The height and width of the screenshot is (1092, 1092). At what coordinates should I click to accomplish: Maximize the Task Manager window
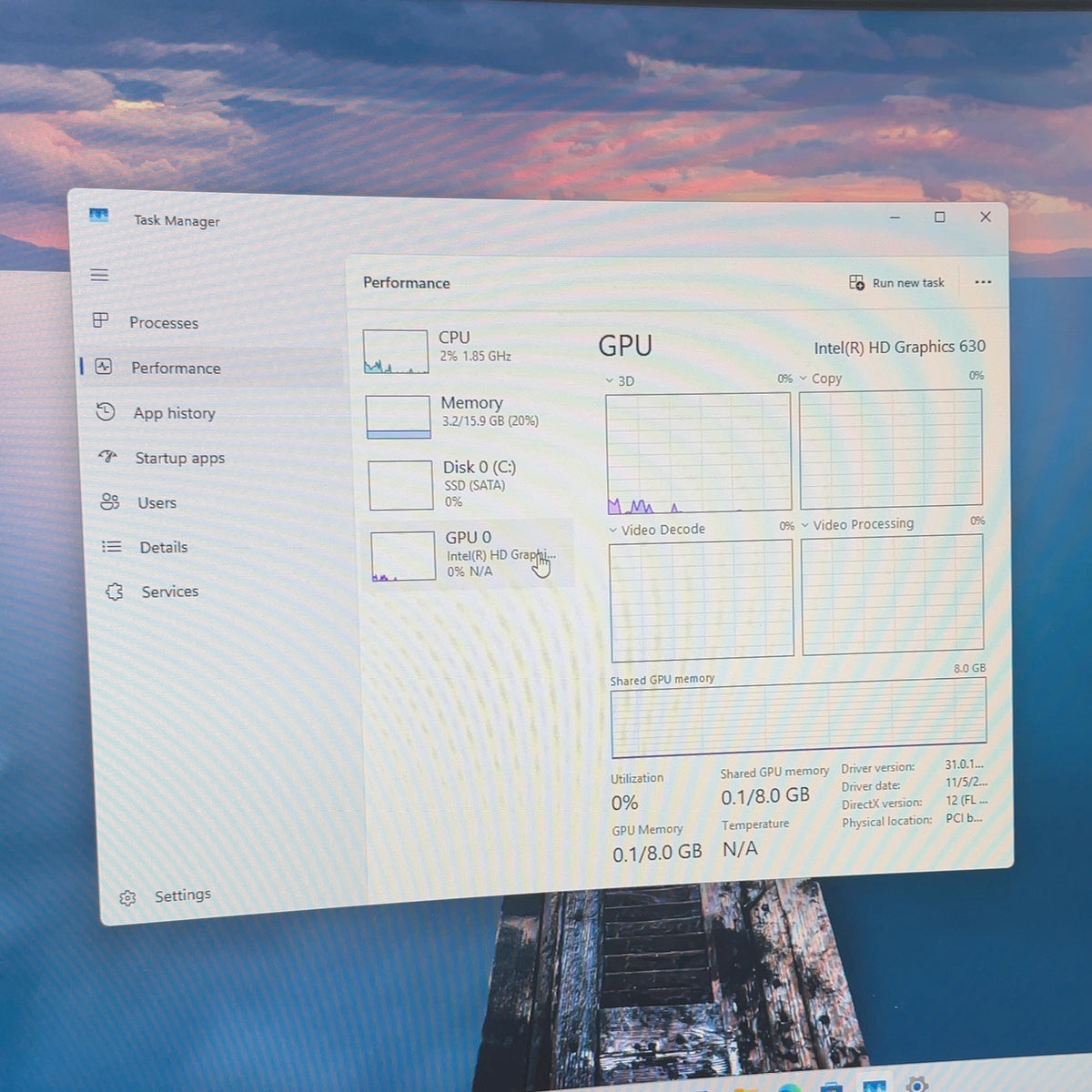point(940,217)
